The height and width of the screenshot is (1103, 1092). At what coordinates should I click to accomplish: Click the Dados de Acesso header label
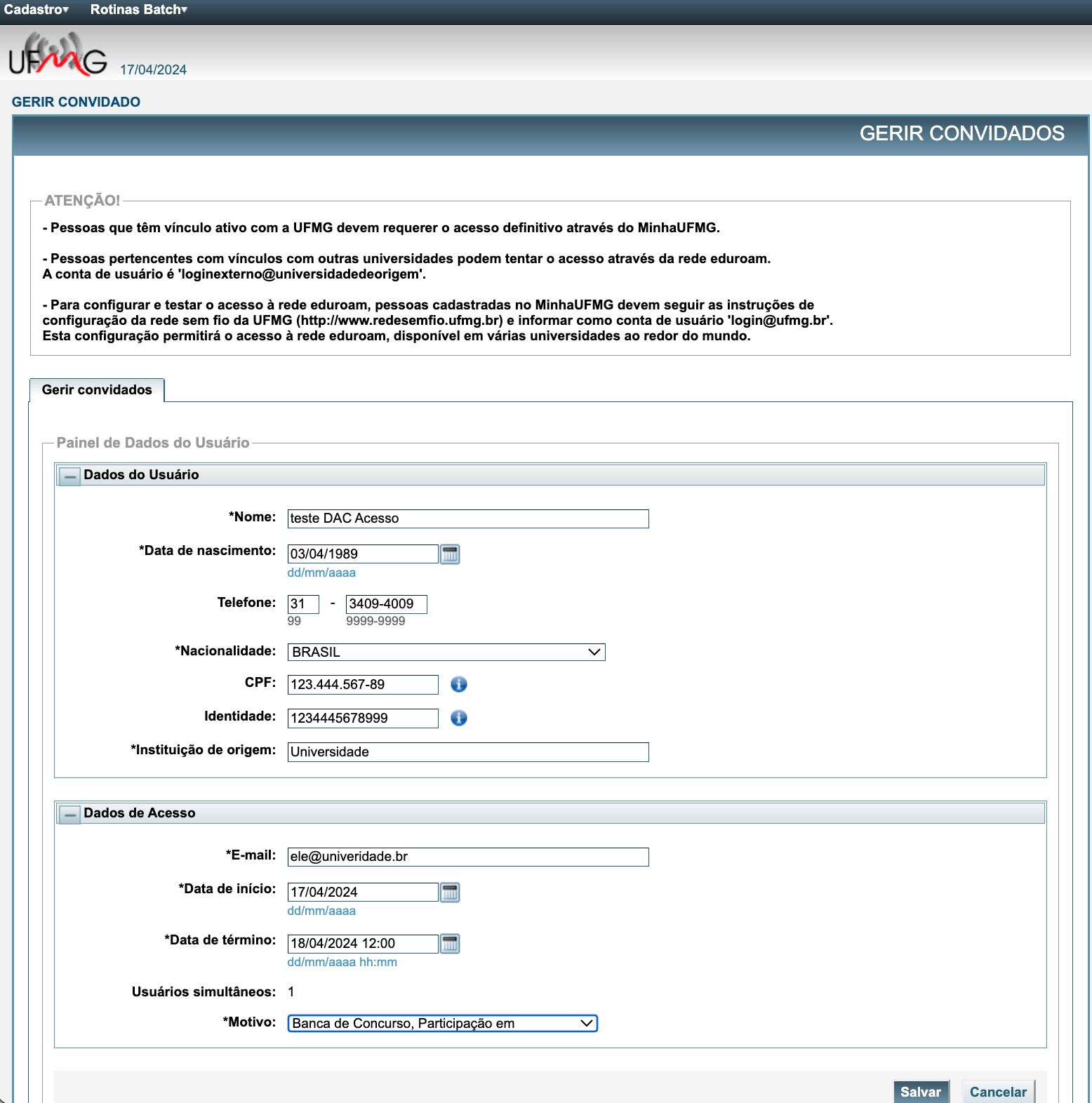tap(140, 813)
